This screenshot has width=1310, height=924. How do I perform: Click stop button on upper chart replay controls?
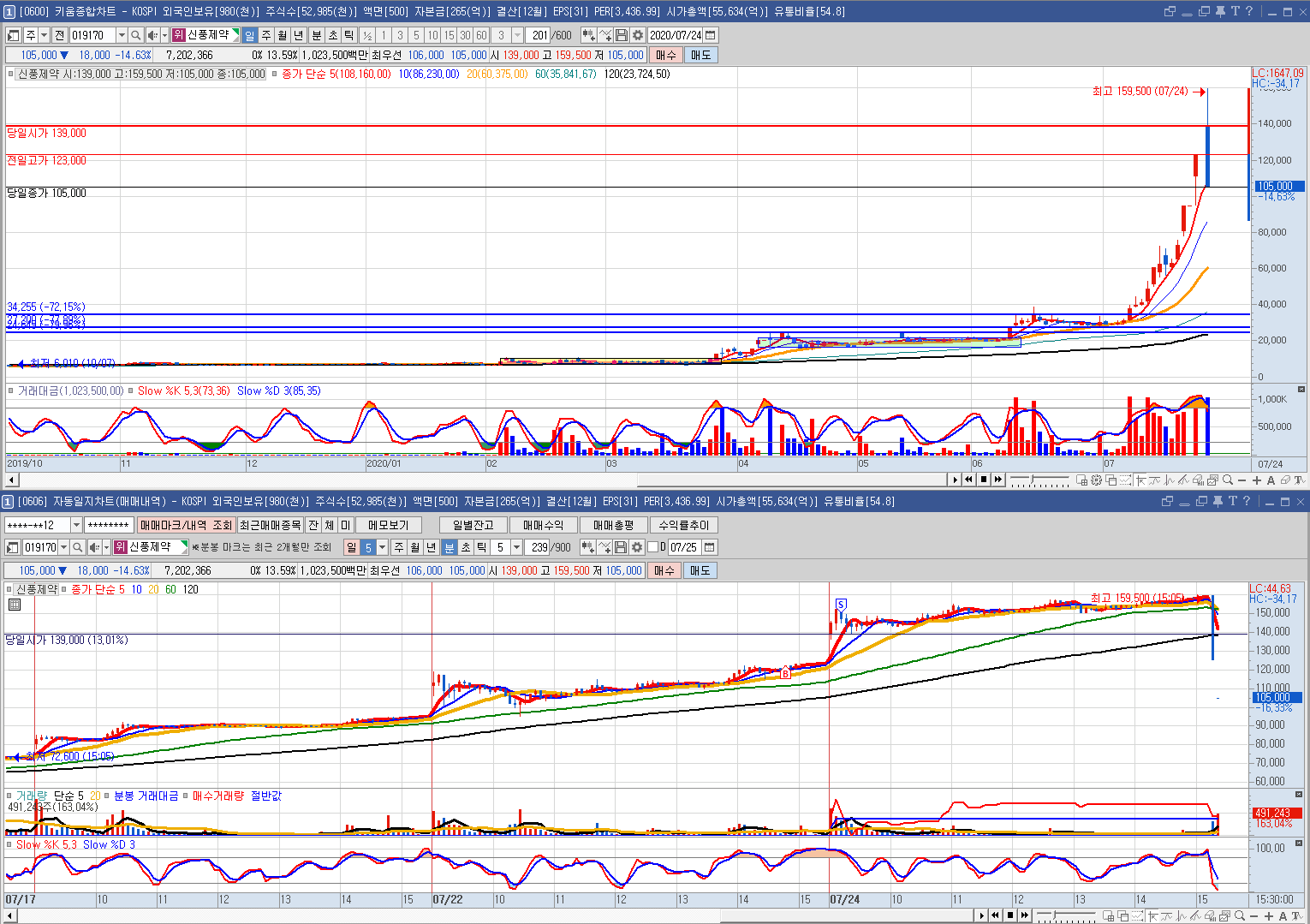tap(984, 480)
